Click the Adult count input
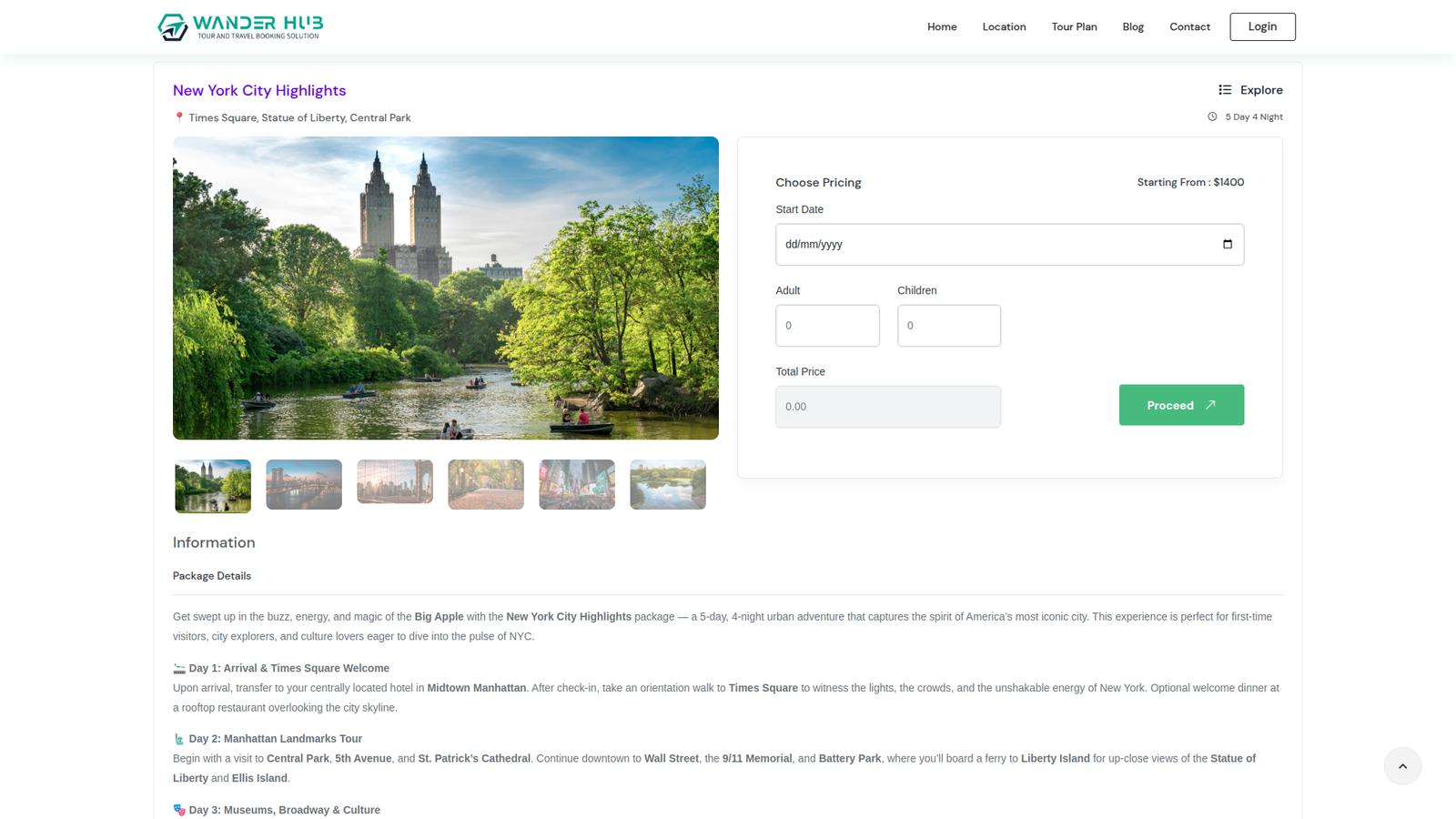The image size is (1456, 819). (827, 326)
